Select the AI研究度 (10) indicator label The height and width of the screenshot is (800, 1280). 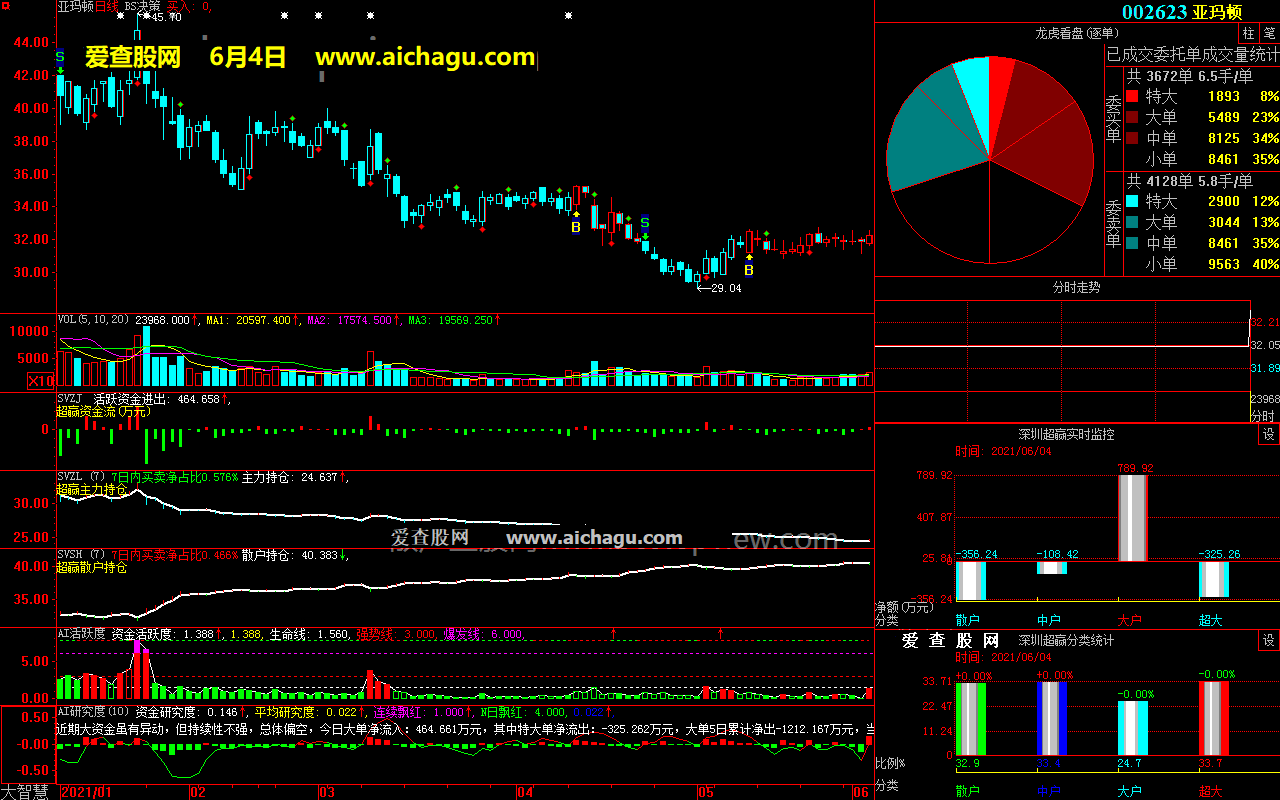coord(94,712)
